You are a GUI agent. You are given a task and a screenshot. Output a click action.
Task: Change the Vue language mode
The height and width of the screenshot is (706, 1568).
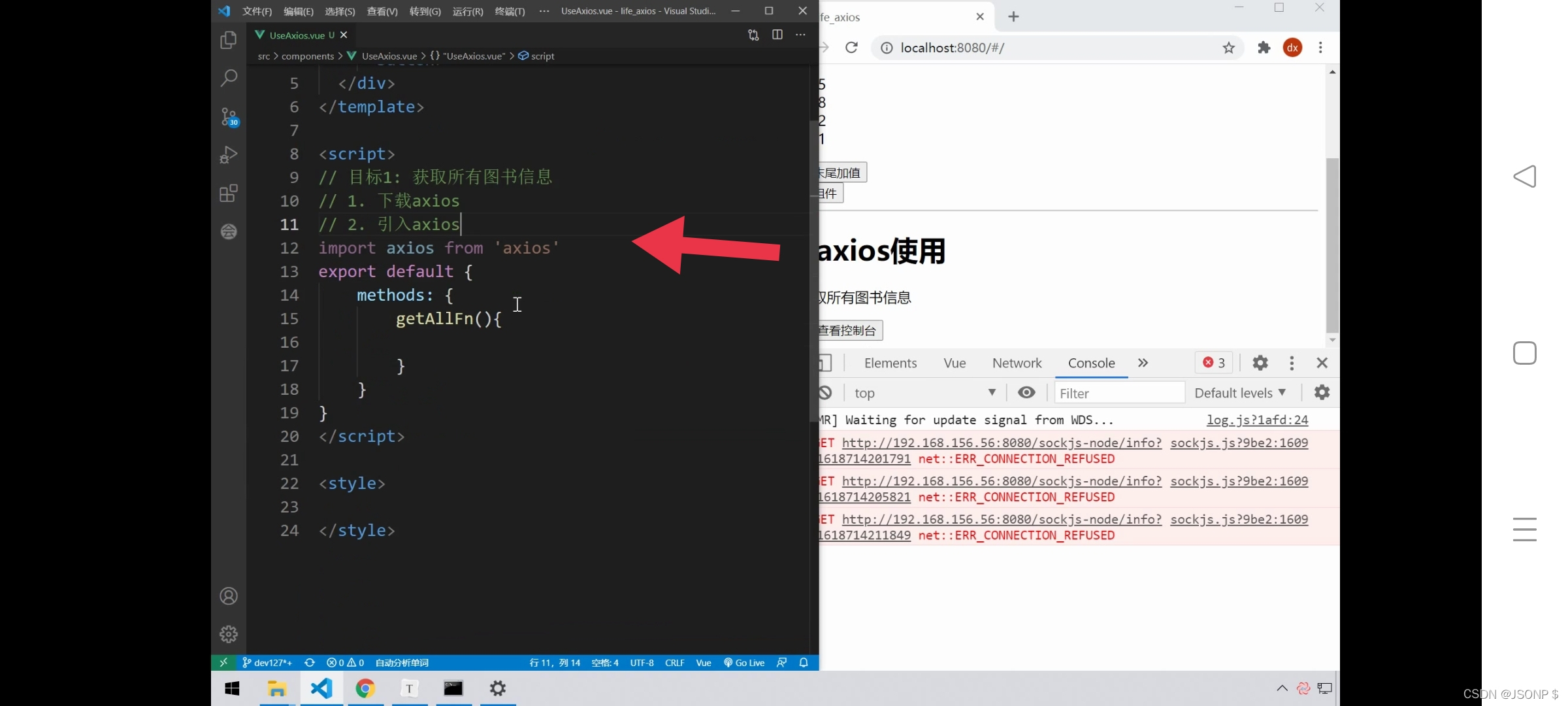coord(704,662)
